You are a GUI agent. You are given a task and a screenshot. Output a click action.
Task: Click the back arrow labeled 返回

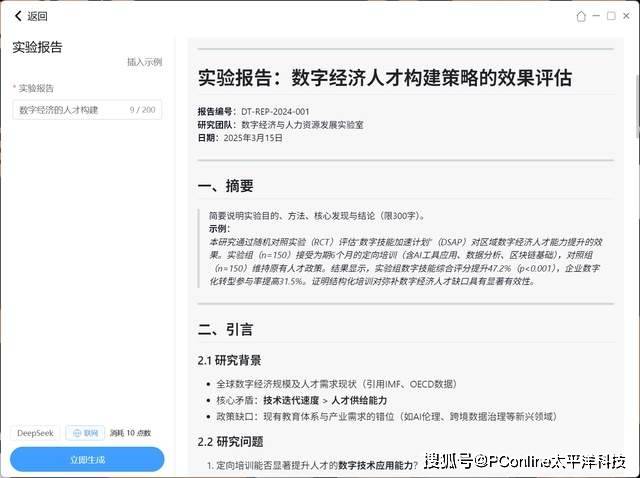[30, 16]
